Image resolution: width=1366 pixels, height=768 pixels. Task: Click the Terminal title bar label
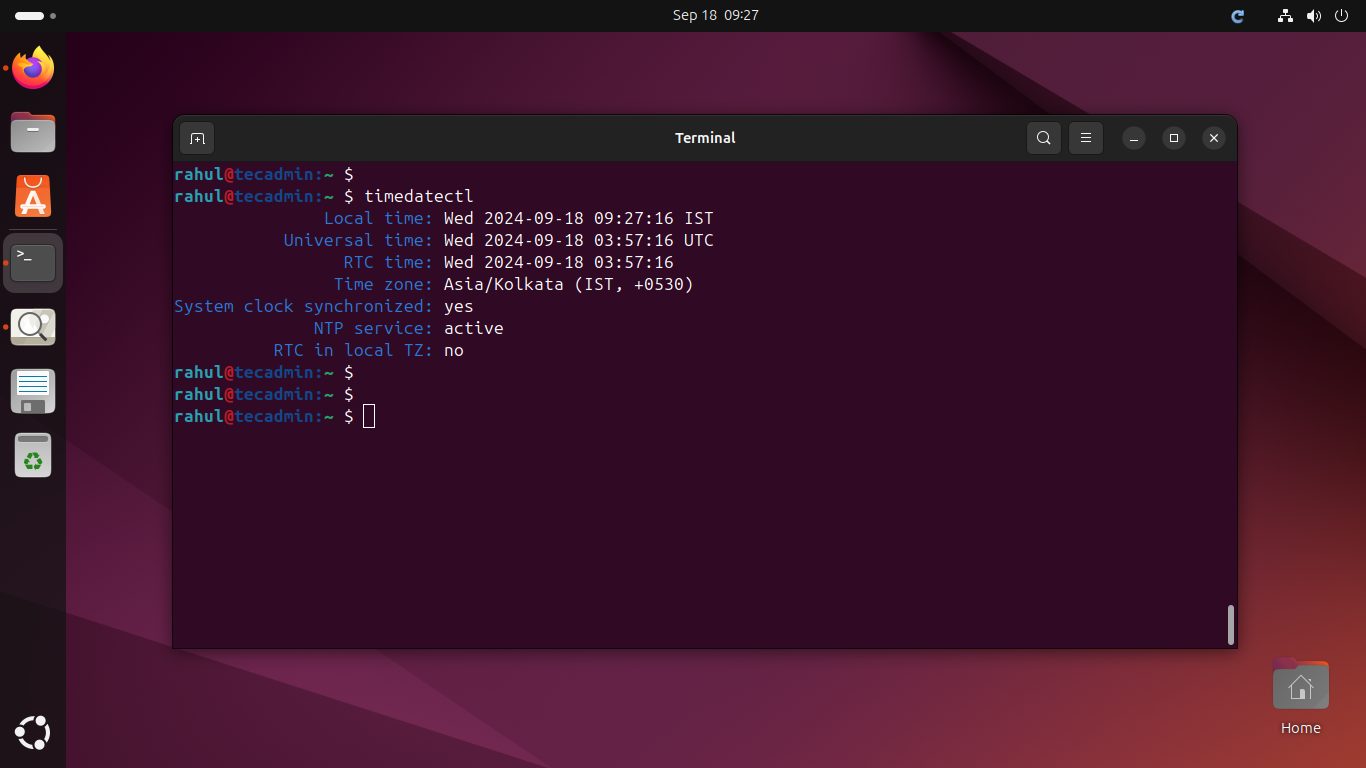705,138
